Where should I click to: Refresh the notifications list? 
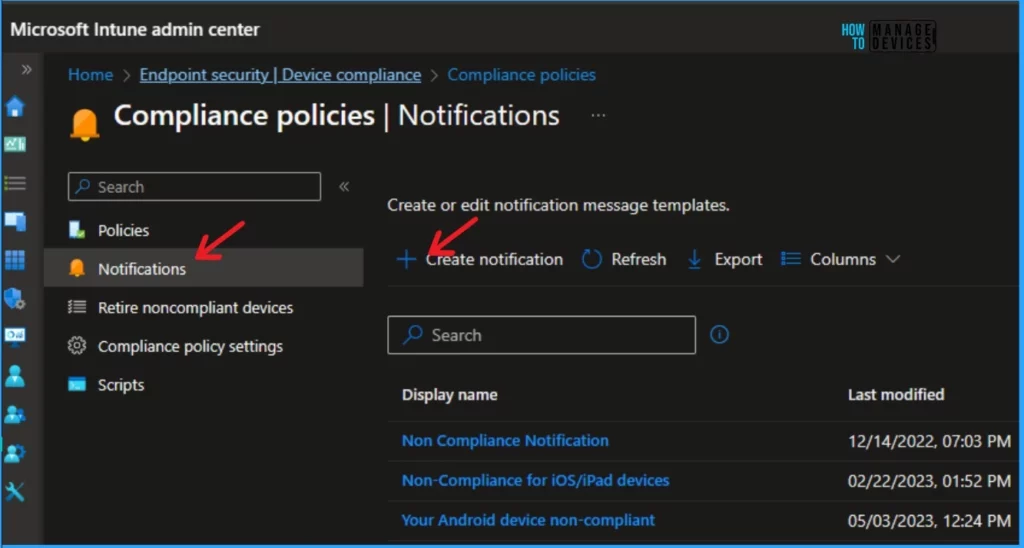(624, 259)
